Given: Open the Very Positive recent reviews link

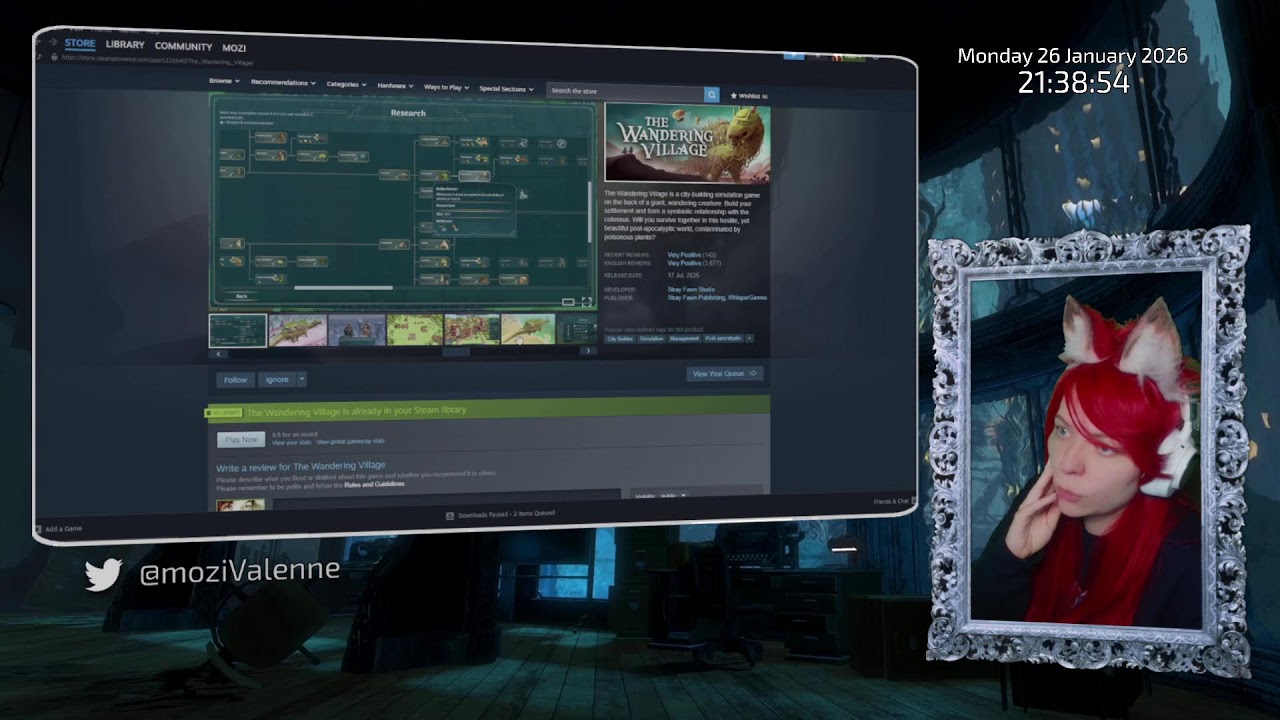Looking at the screenshot, I should click(x=684, y=255).
